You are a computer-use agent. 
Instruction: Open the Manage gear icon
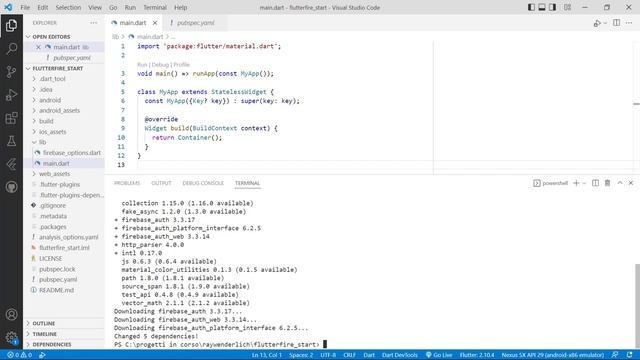[11, 337]
